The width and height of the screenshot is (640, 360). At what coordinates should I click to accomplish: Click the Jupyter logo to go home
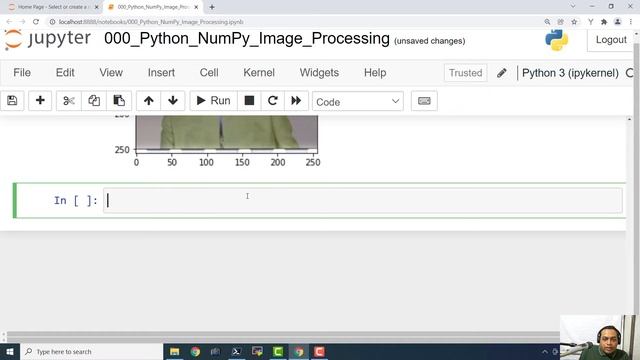48,39
